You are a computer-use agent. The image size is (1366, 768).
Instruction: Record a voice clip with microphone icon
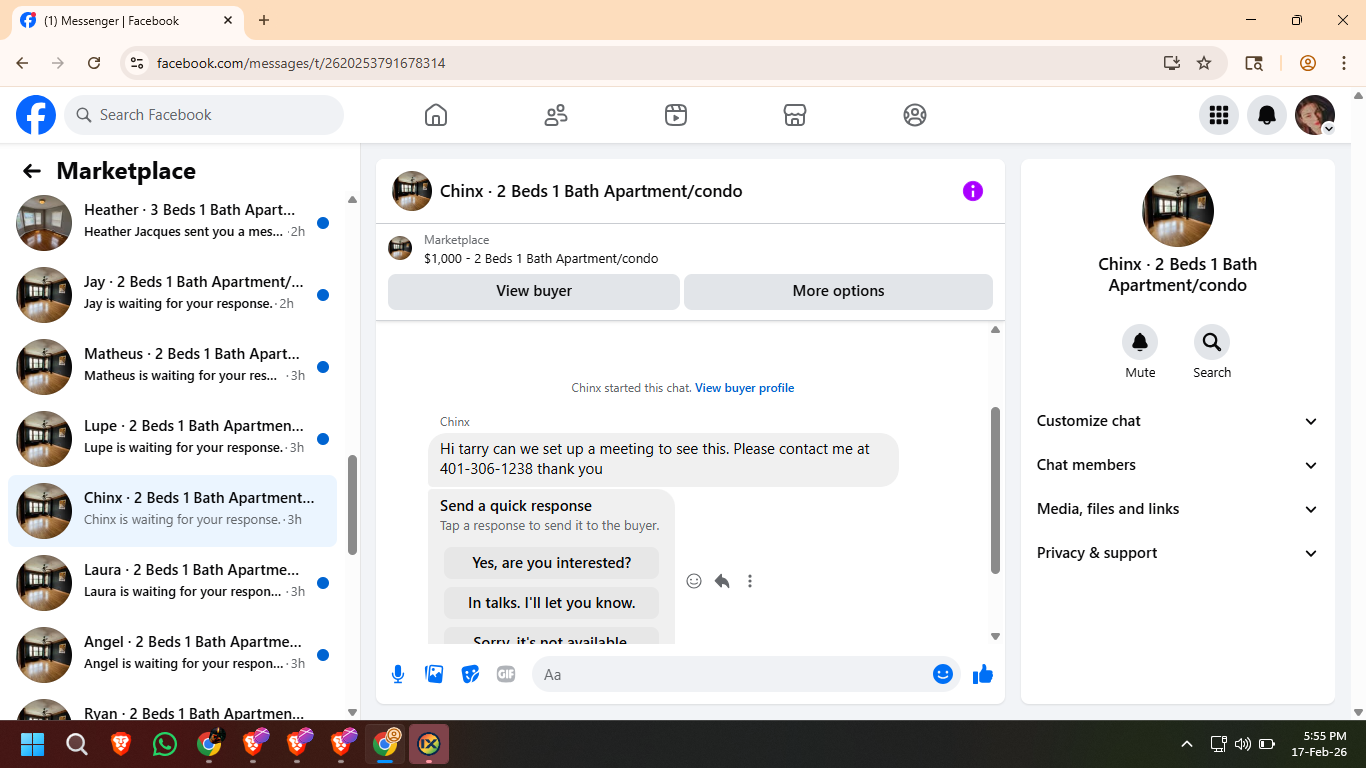[398, 674]
